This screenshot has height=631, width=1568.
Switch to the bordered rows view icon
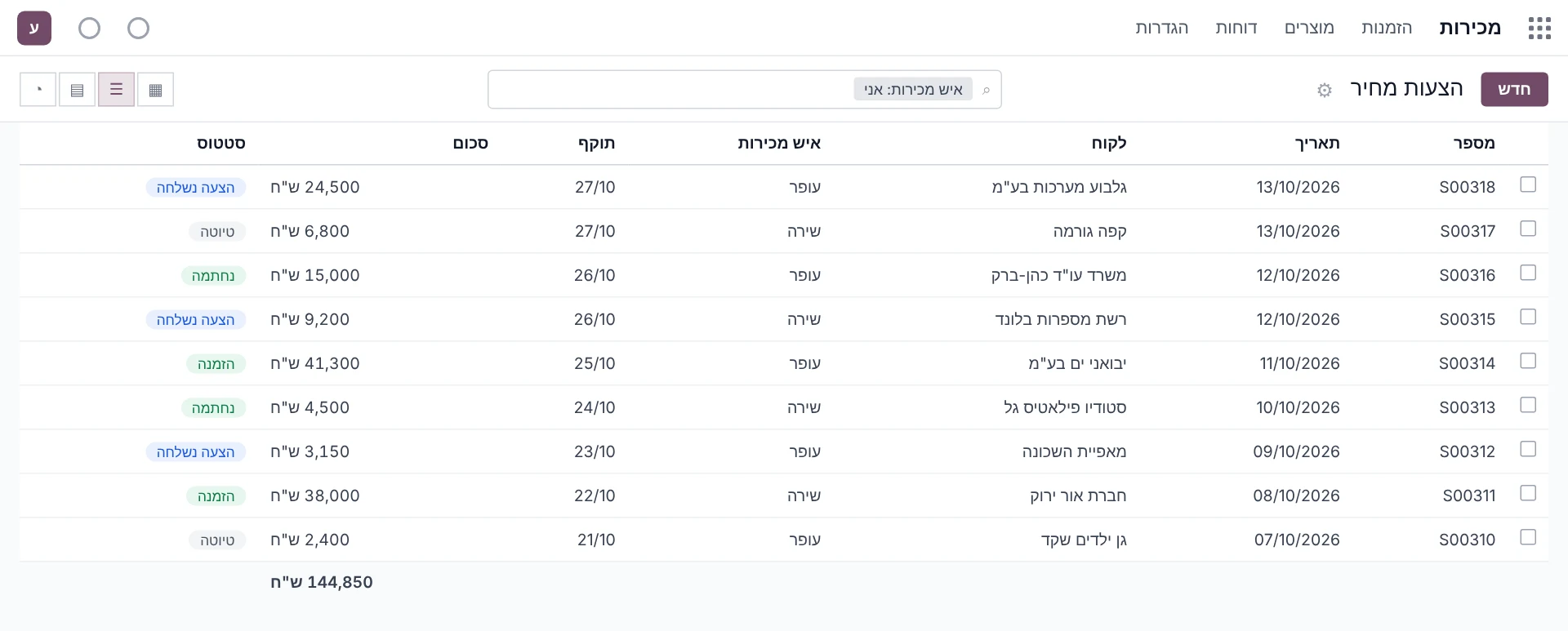[x=78, y=90]
